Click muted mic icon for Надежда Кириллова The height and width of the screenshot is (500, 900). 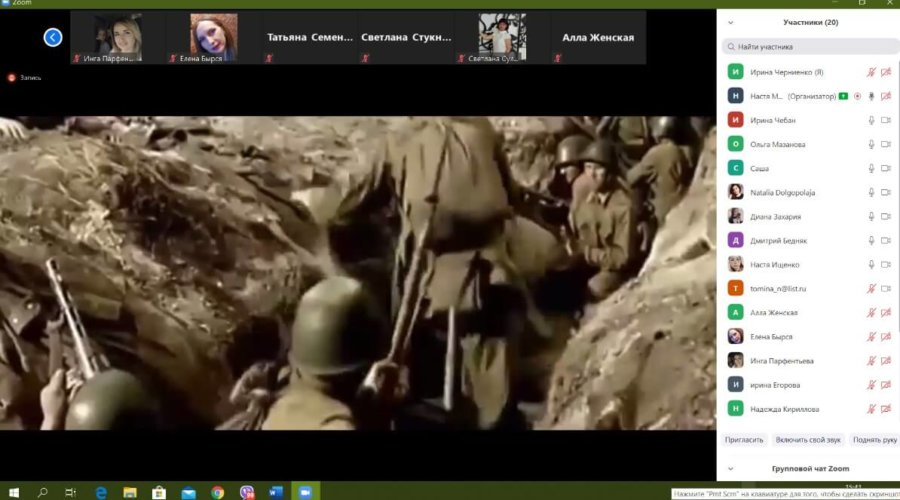(x=871, y=409)
